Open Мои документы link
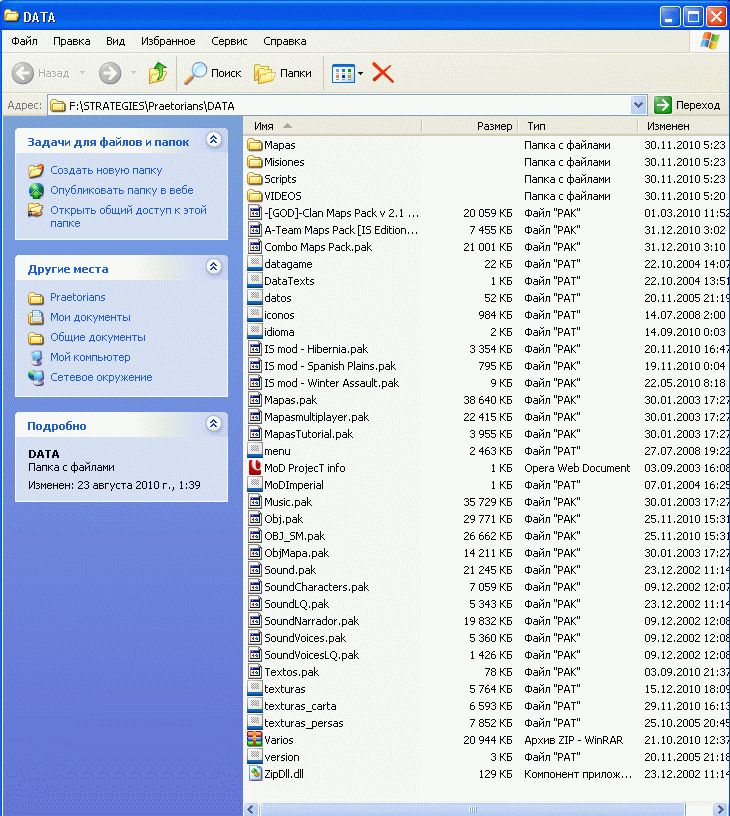 [x=90, y=317]
